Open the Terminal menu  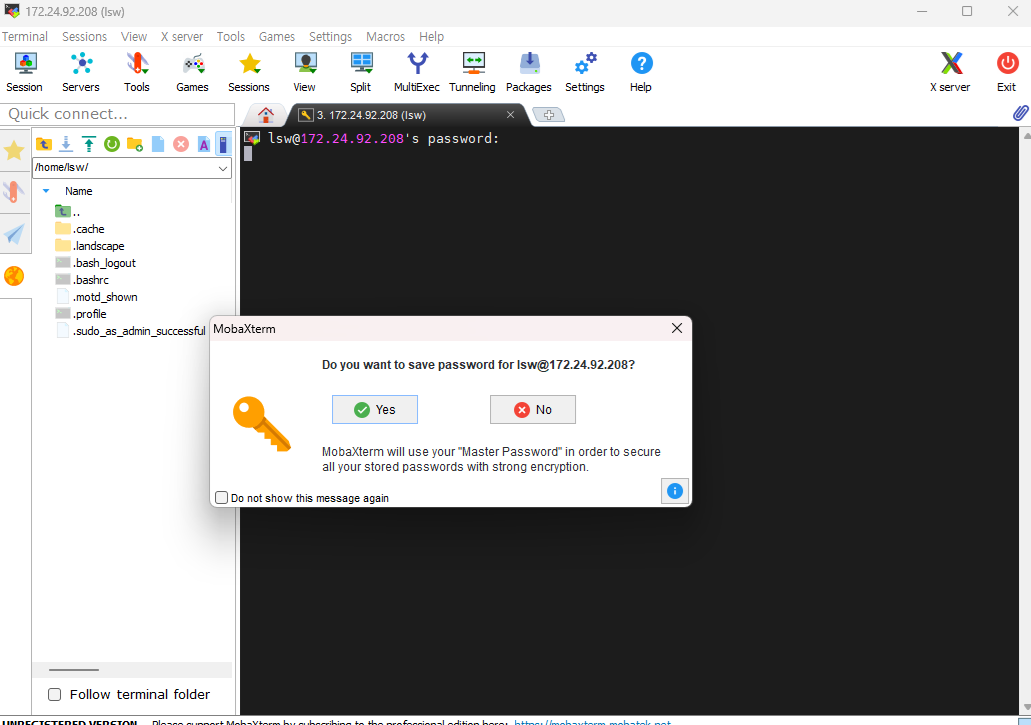pos(25,37)
